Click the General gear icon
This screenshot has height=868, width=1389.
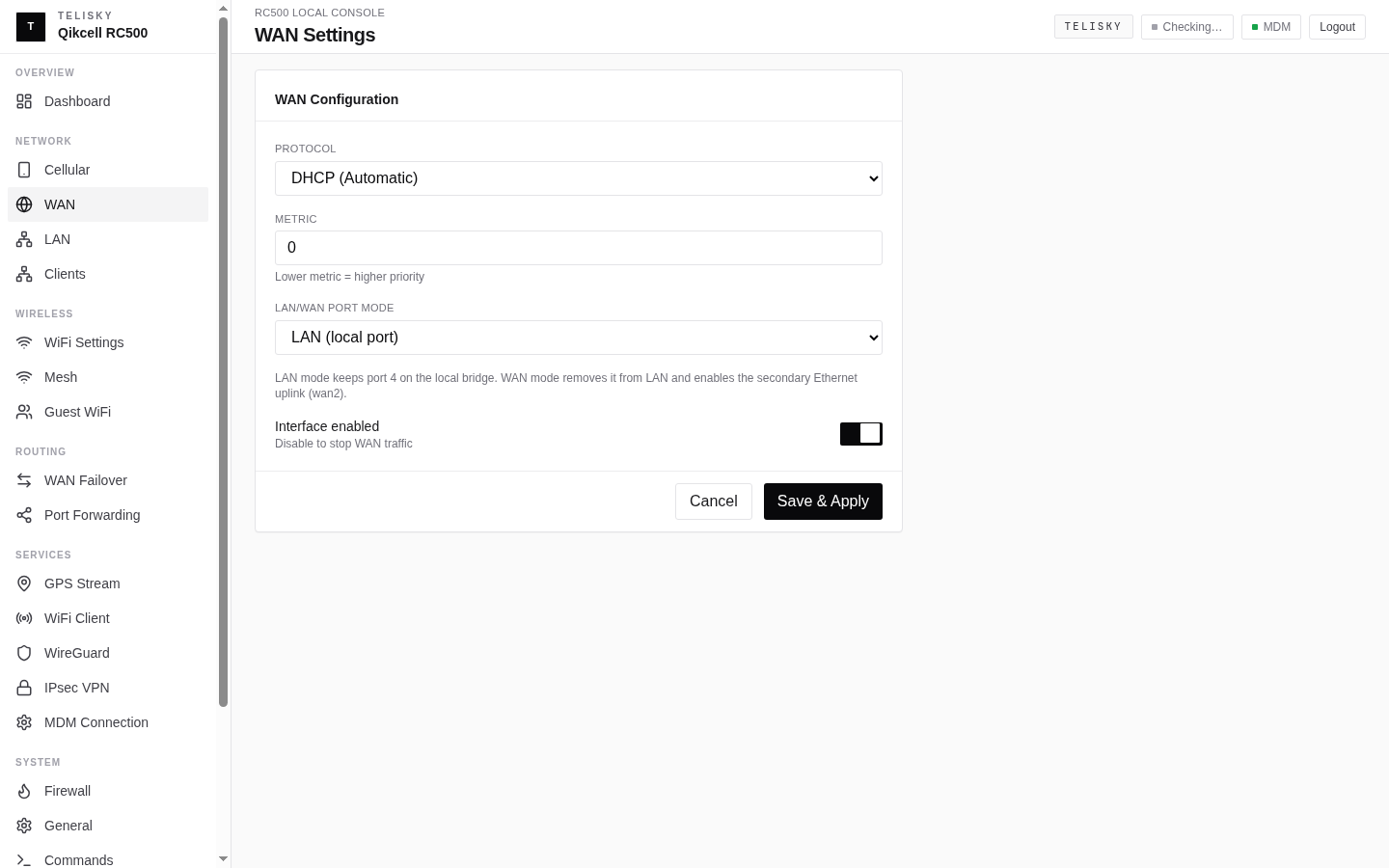[x=24, y=826]
